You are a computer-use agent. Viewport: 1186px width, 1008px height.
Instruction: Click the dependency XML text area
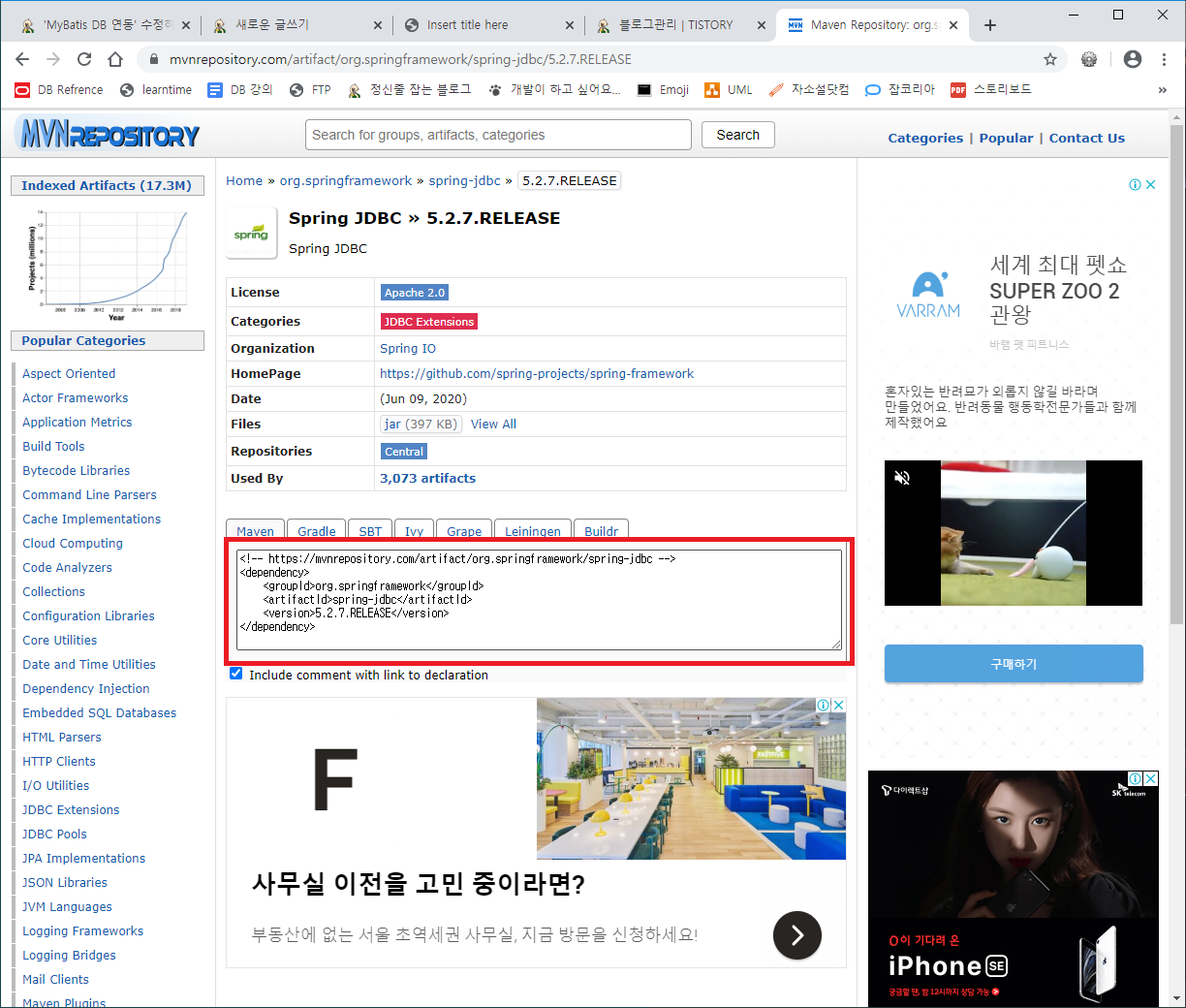tap(539, 600)
